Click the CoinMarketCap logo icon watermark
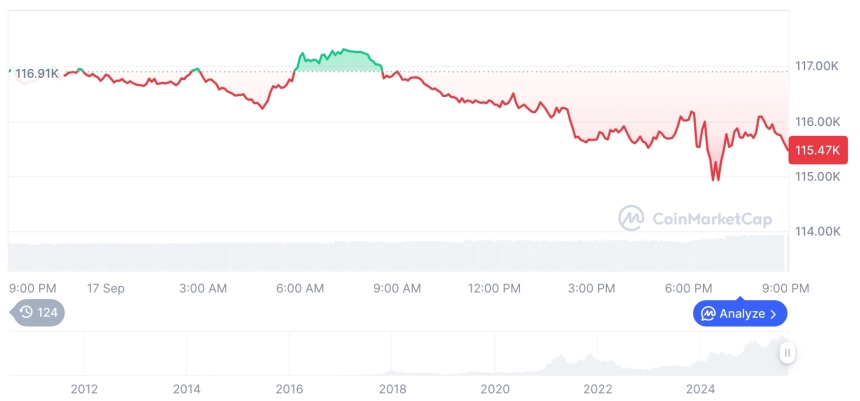 point(631,218)
